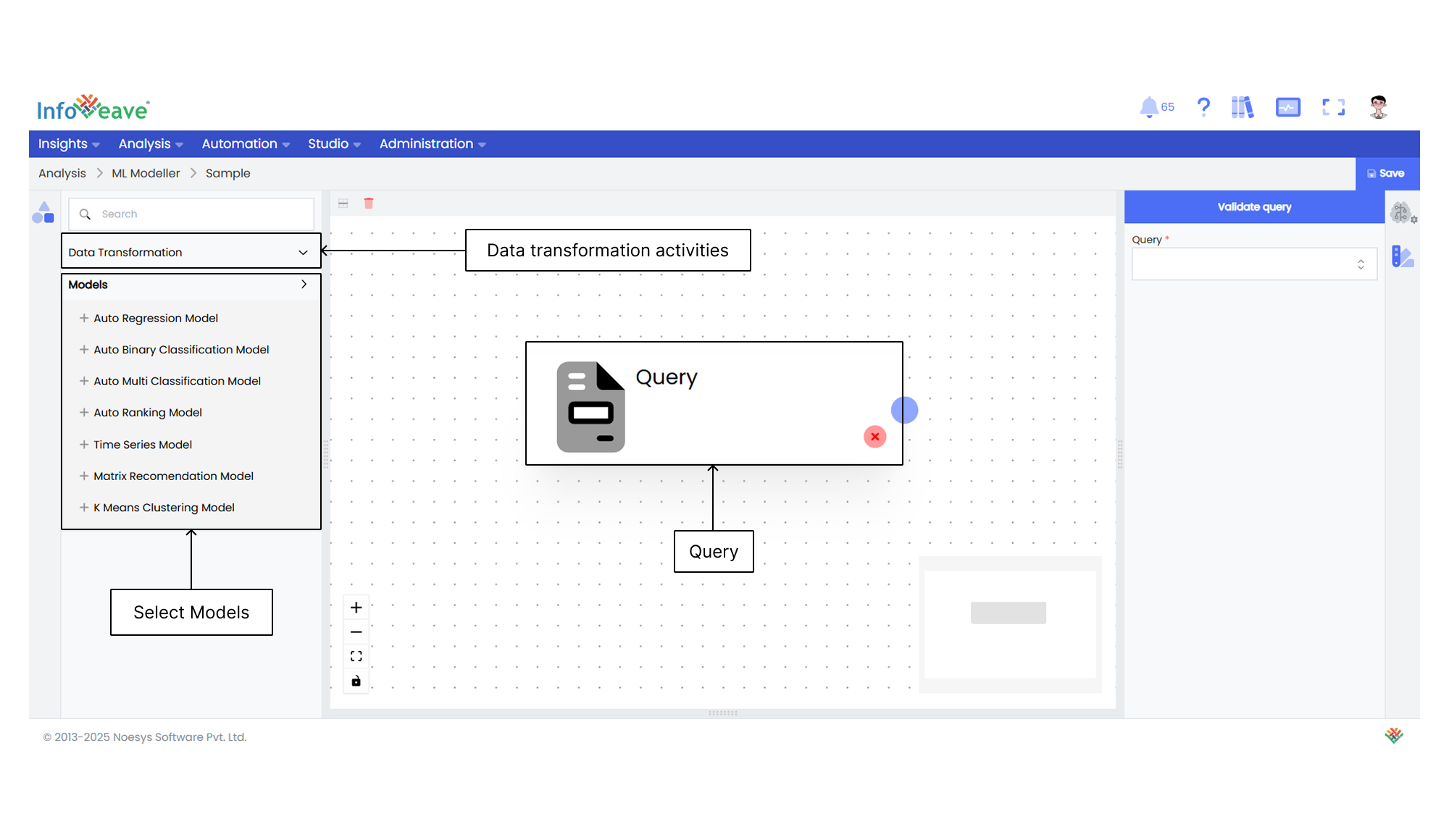Add K Means Clustering Model
The image size is (1449, 840).
click(157, 508)
